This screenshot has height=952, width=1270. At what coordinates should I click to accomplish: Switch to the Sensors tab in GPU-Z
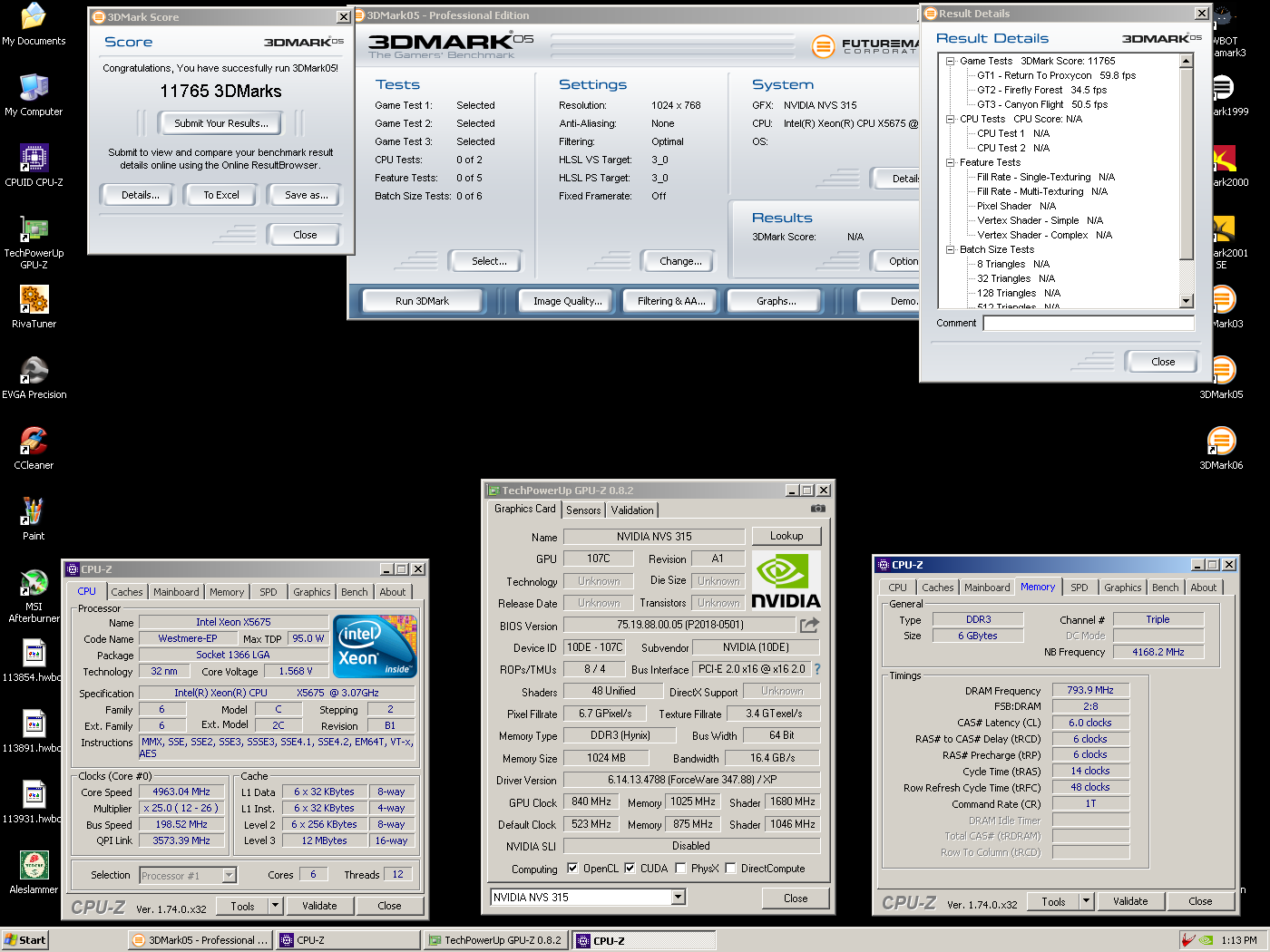583,510
